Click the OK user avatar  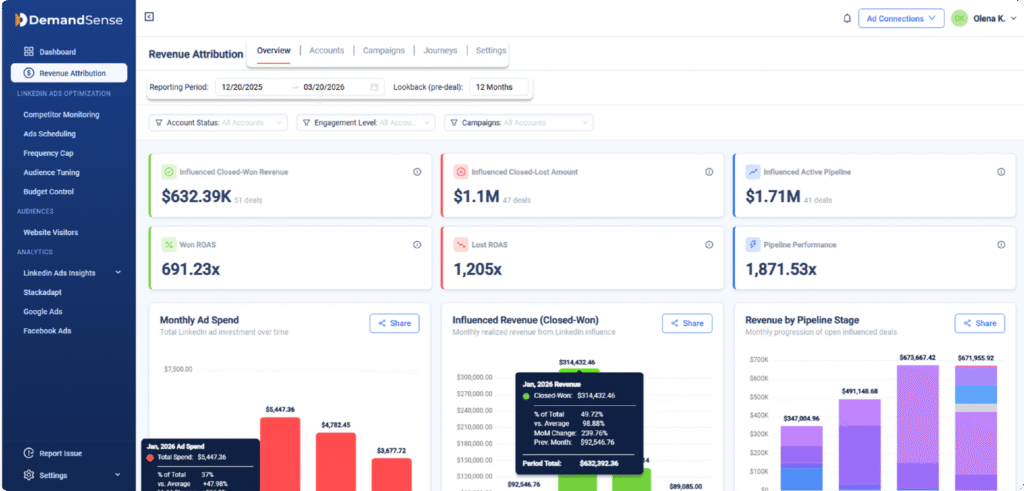[959, 19]
